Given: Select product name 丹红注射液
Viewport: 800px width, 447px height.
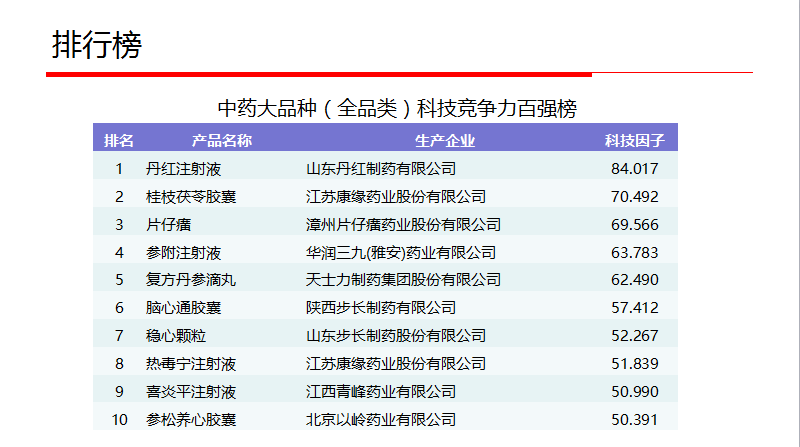Looking at the screenshot, I should click(x=183, y=168).
